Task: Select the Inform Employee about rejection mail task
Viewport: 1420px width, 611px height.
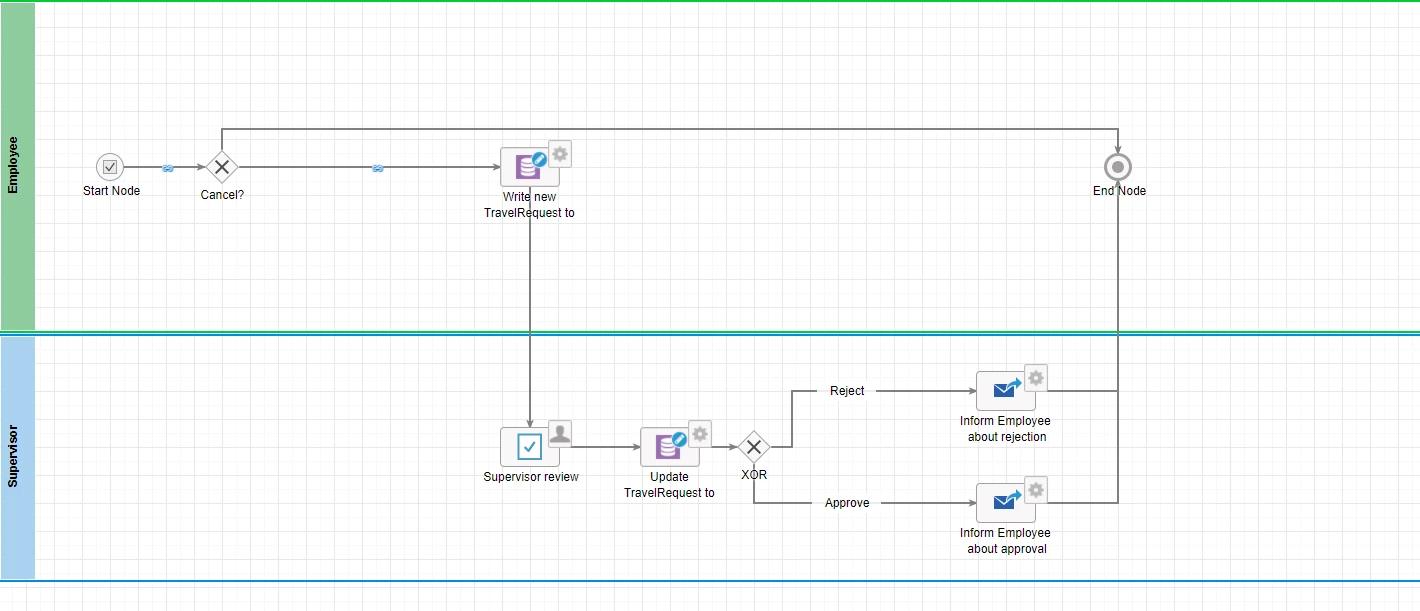Action: [x=1006, y=391]
